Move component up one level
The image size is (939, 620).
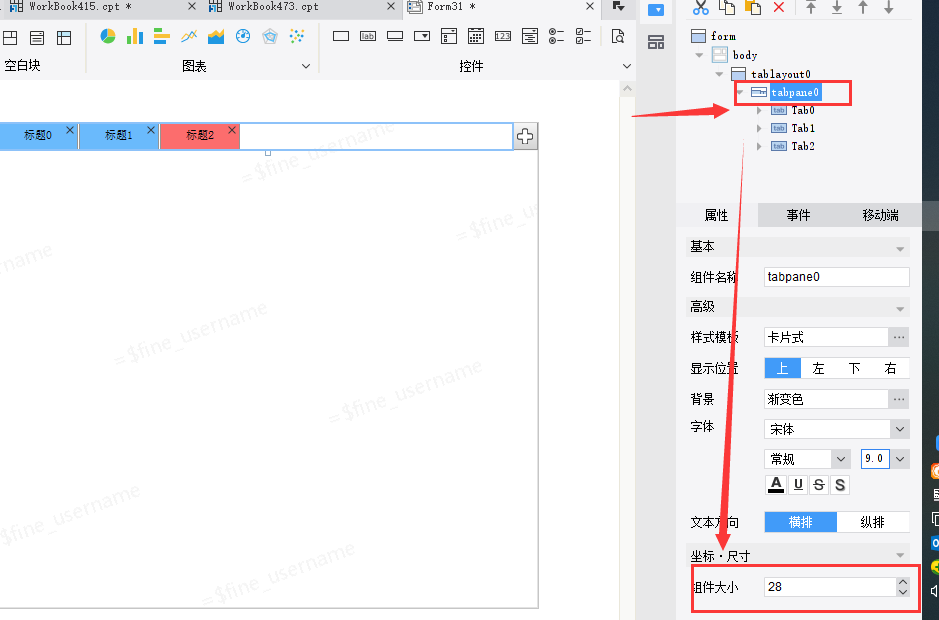(863, 7)
